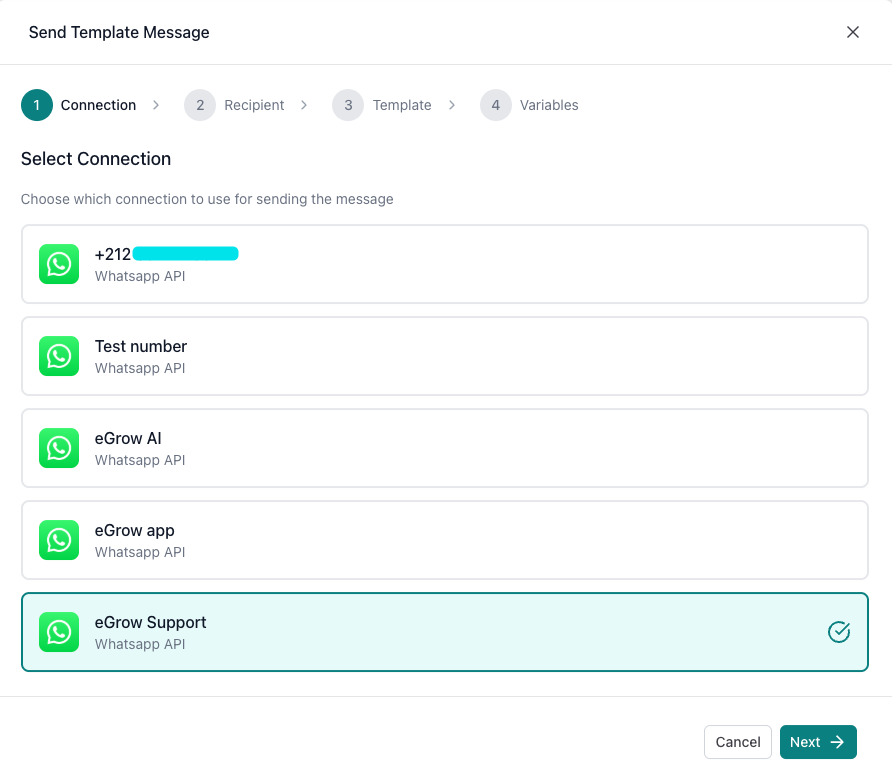892x778 pixels.
Task: Close the Send Template Message dialog
Action: [x=853, y=32]
